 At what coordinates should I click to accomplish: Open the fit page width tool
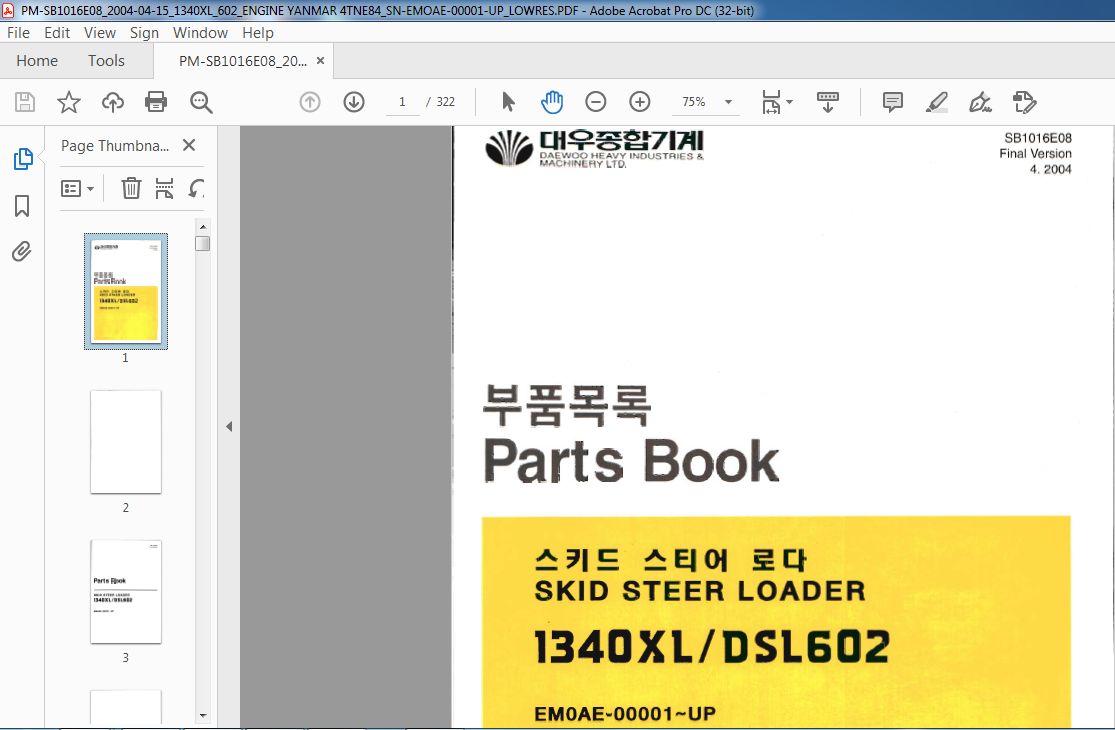point(772,102)
